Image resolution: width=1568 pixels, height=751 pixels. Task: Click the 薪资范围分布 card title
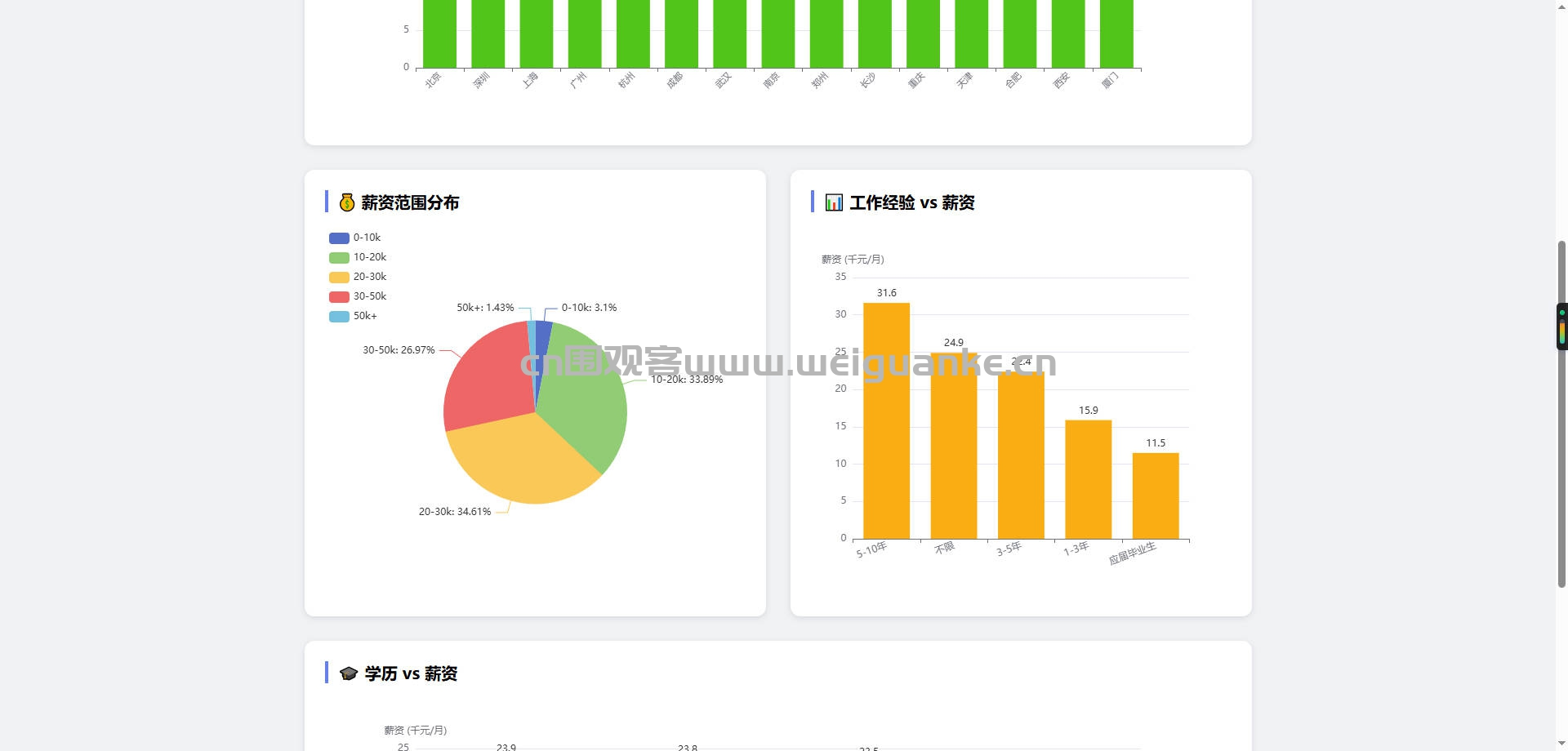[410, 202]
